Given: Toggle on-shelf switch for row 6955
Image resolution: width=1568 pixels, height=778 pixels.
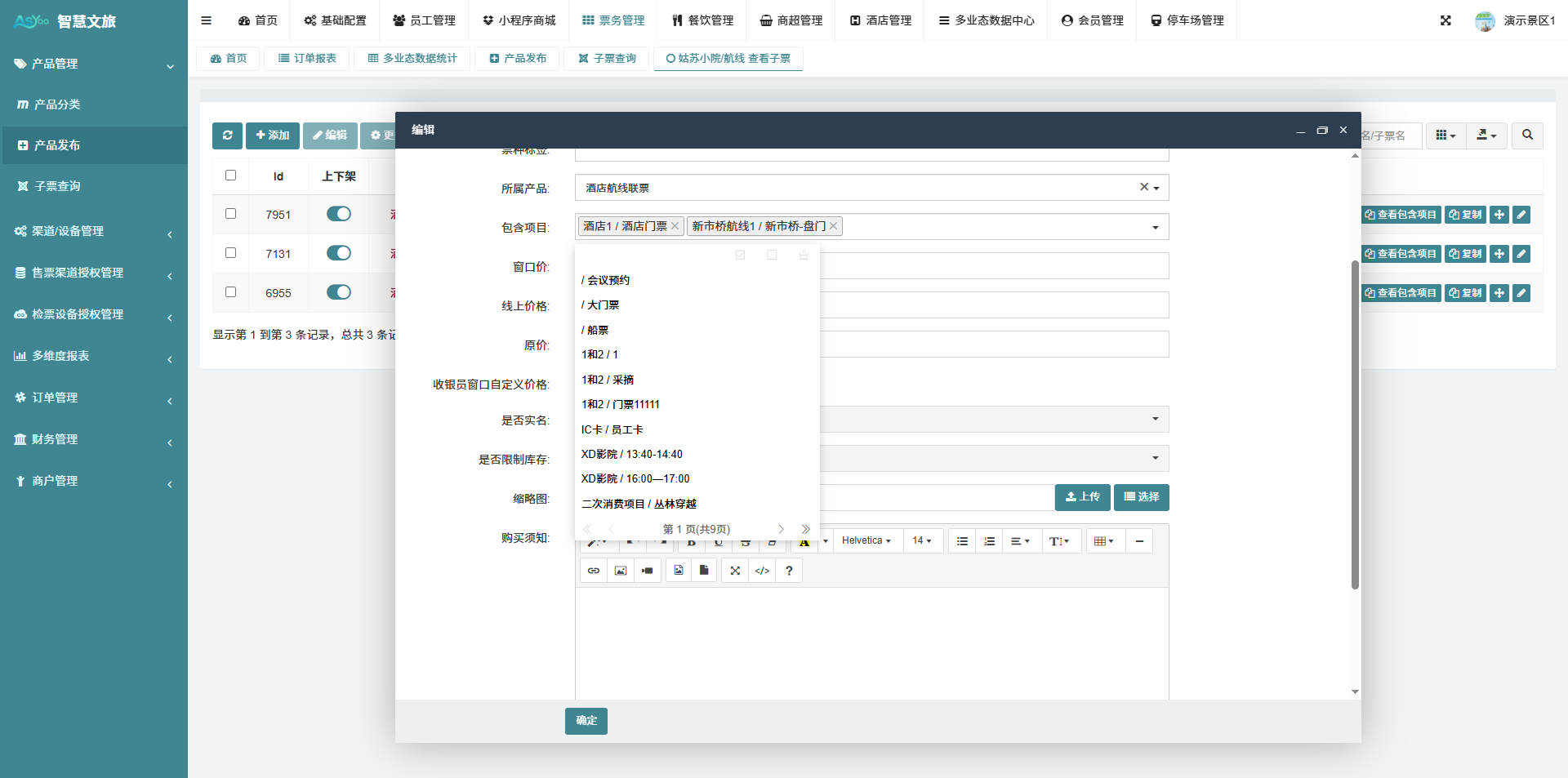Looking at the screenshot, I should tap(339, 292).
